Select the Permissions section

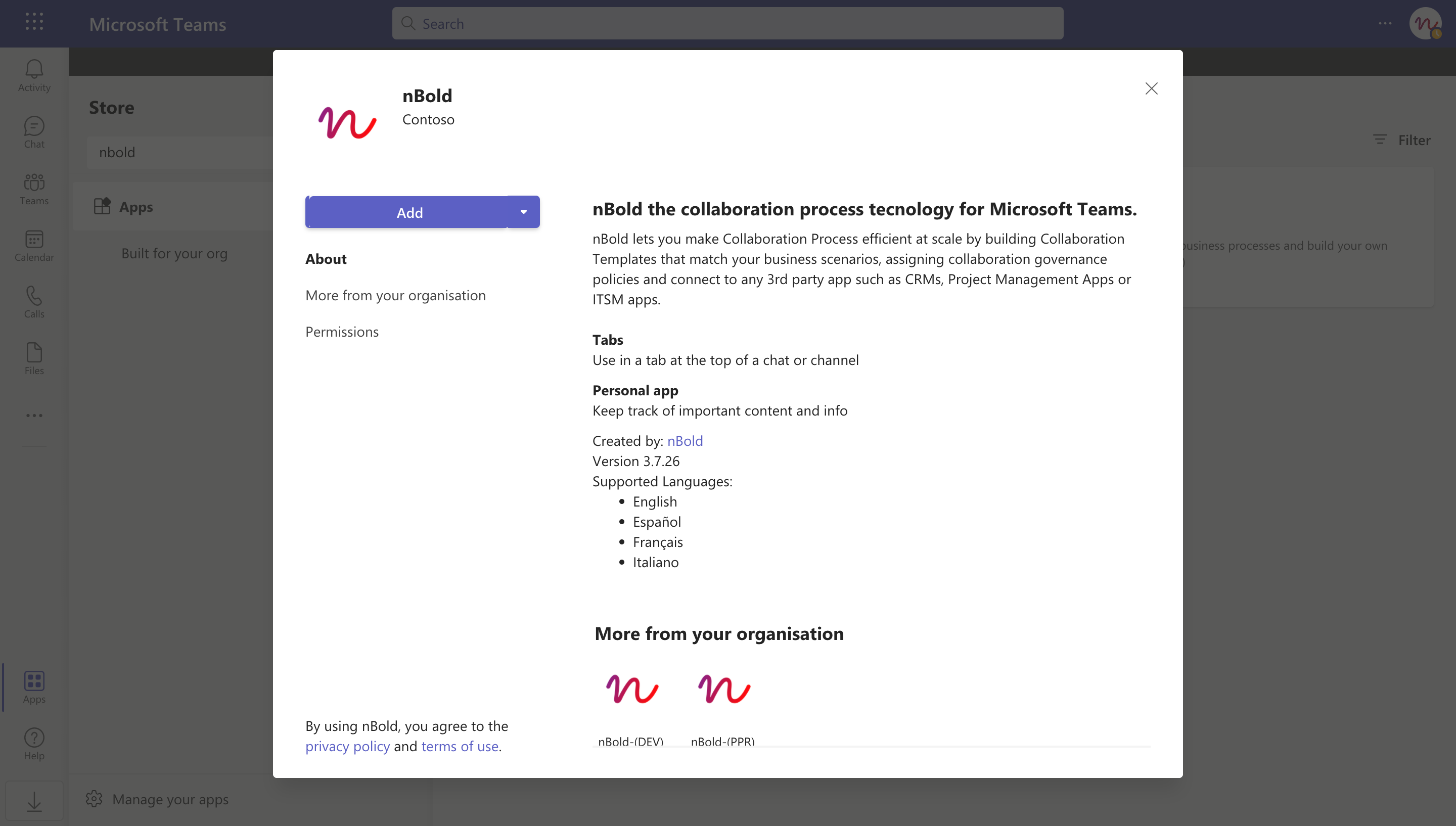(342, 332)
